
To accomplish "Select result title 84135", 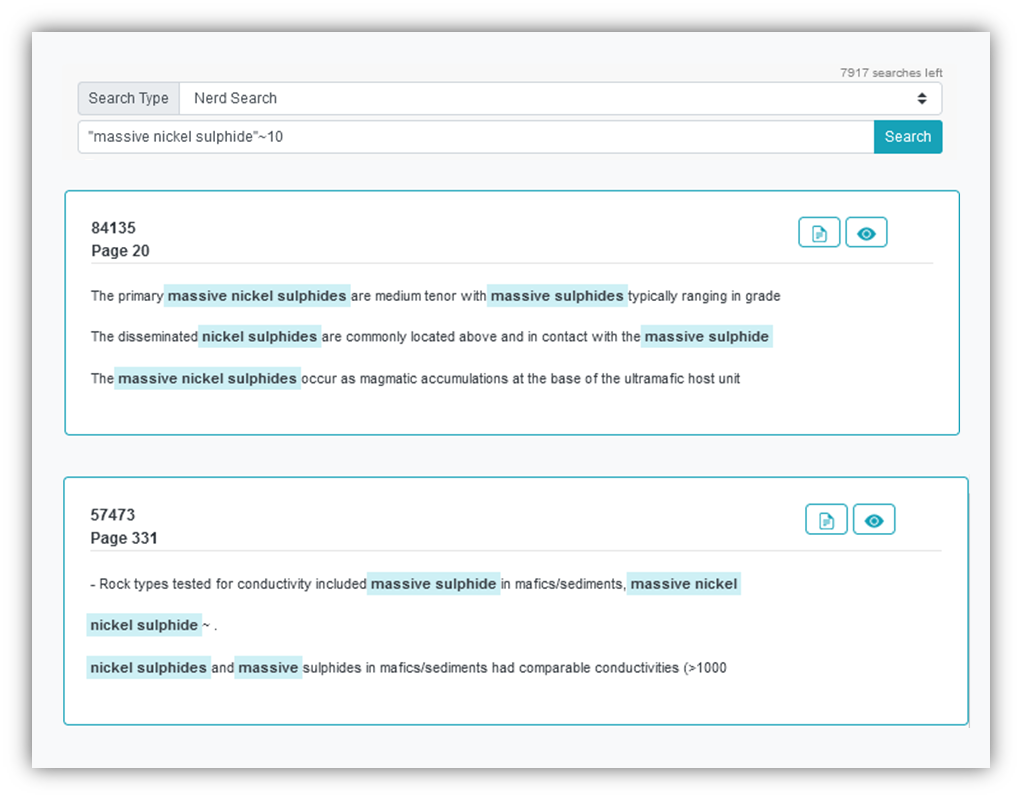I will (x=113, y=228).
